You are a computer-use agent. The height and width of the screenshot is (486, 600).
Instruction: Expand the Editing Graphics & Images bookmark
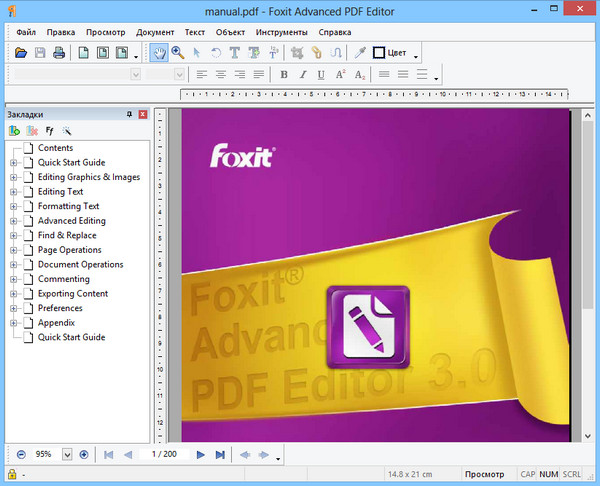(x=14, y=177)
